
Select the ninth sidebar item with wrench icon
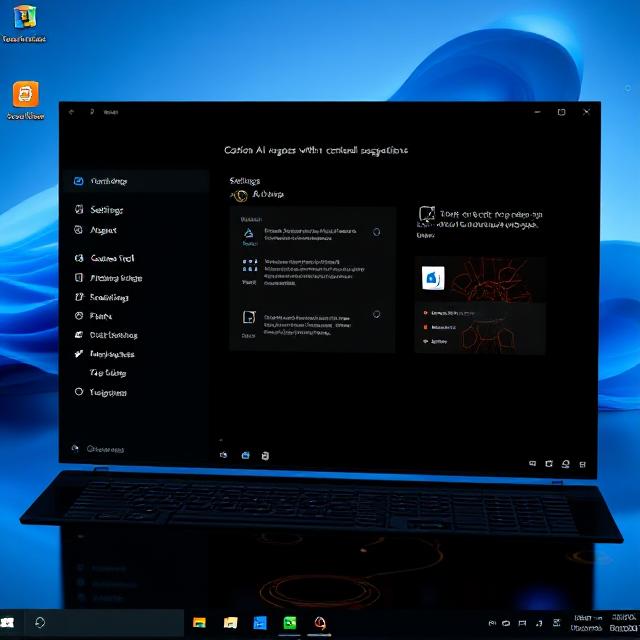104,354
